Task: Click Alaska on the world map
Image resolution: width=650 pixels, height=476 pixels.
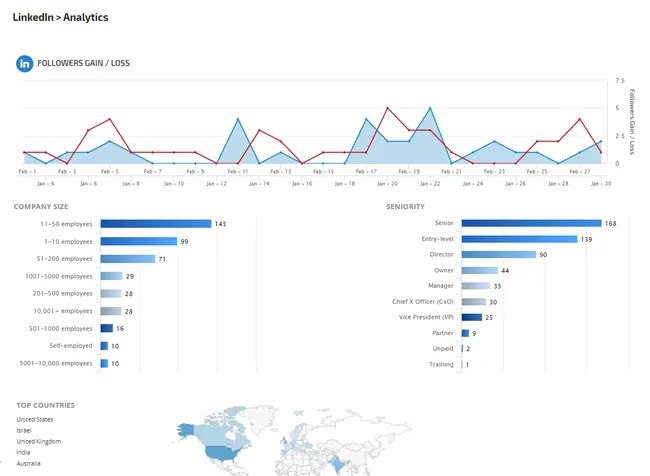Action: pos(187,430)
